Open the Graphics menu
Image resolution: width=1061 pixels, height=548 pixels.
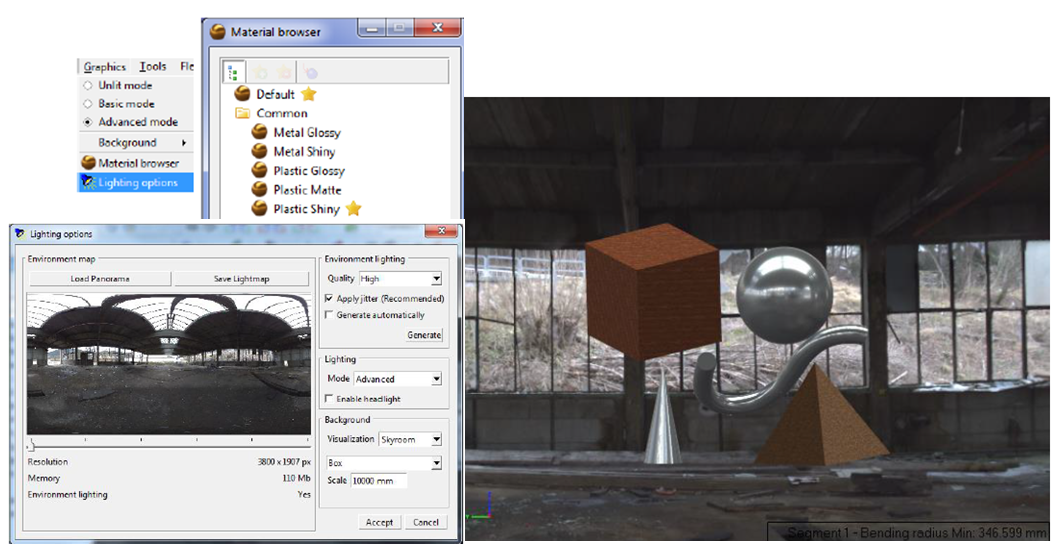(x=105, y=66)
